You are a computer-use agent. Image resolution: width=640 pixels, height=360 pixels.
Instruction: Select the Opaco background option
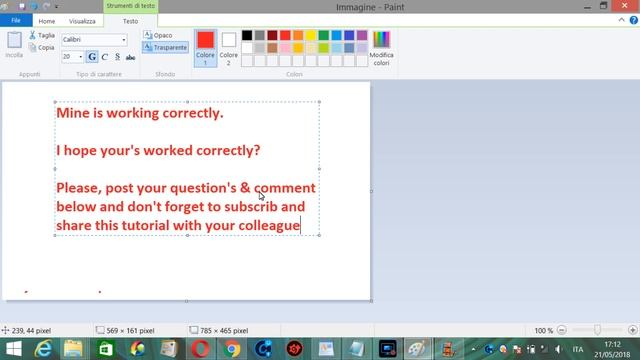tap(158, 35)
